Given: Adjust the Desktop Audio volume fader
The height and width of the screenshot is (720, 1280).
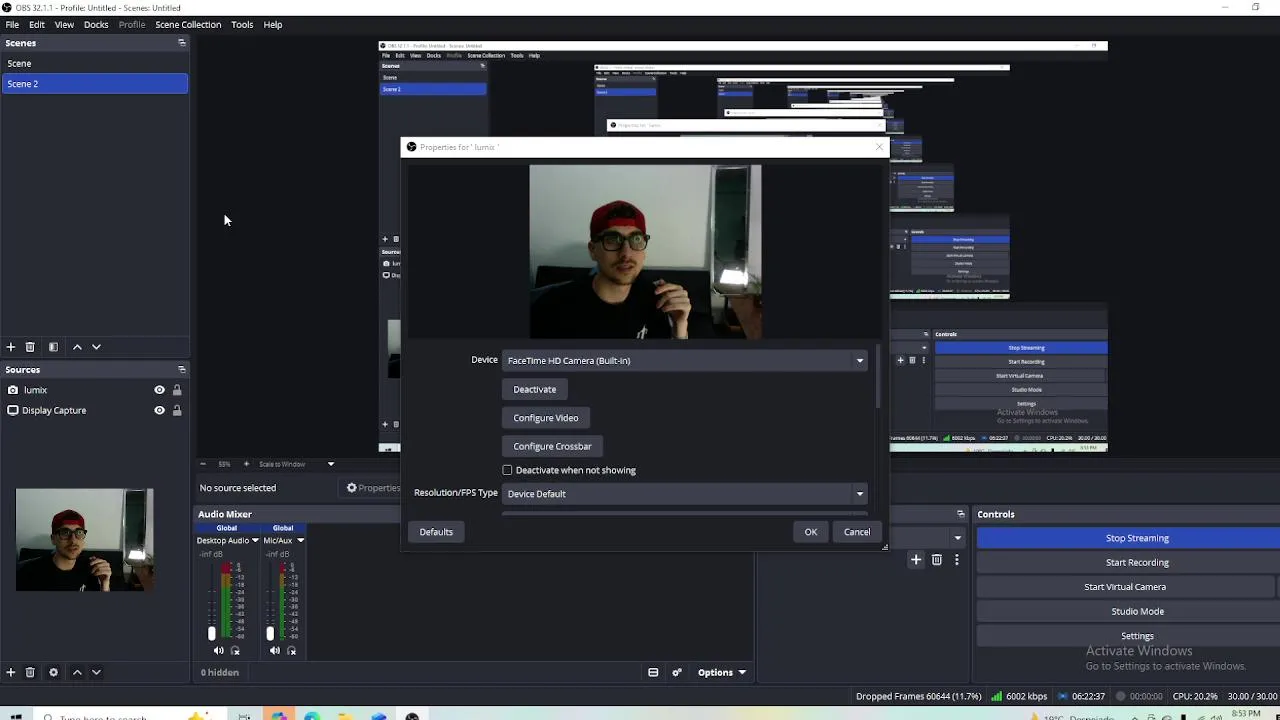Looking at the screenshot, I should (x=211, y=633).
